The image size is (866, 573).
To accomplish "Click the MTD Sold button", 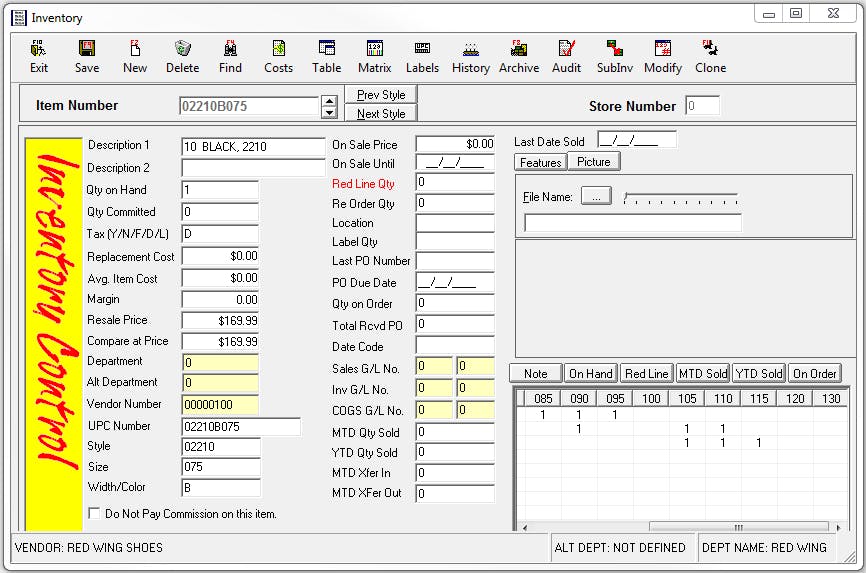I will tap(702, 374).
